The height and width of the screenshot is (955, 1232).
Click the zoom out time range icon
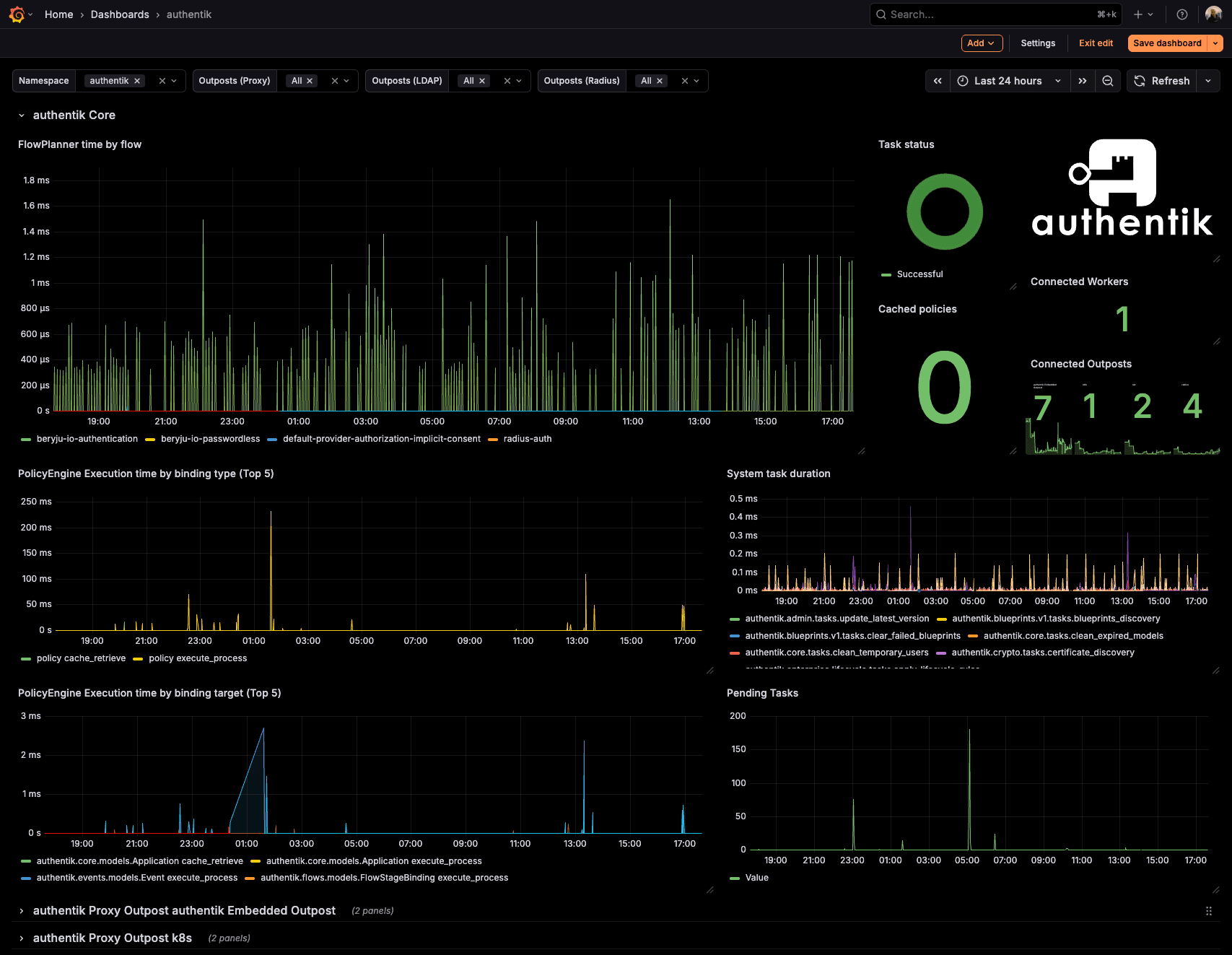point(1107,81)
